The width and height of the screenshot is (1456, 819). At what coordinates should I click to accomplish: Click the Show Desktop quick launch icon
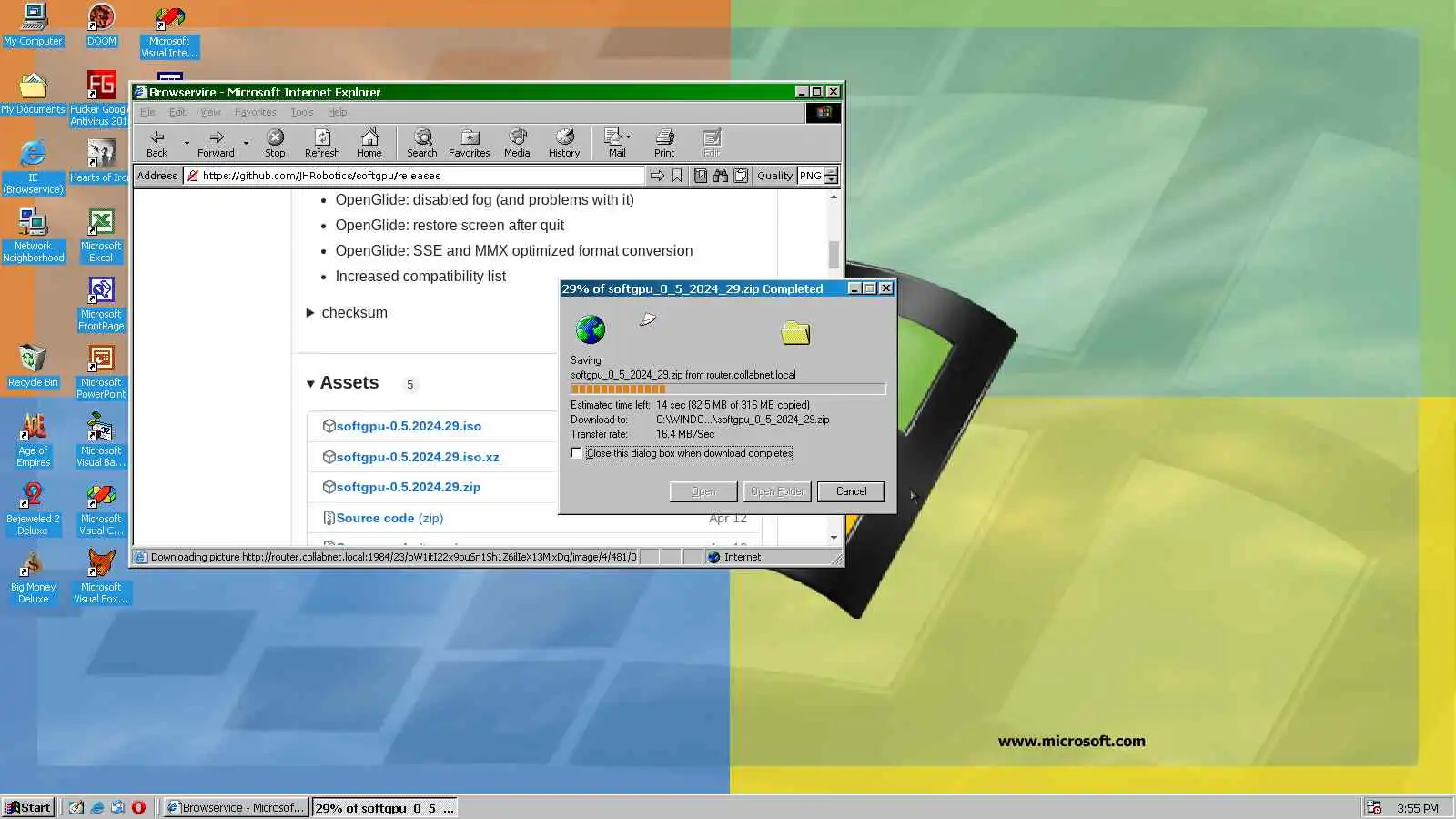point(76,807)
